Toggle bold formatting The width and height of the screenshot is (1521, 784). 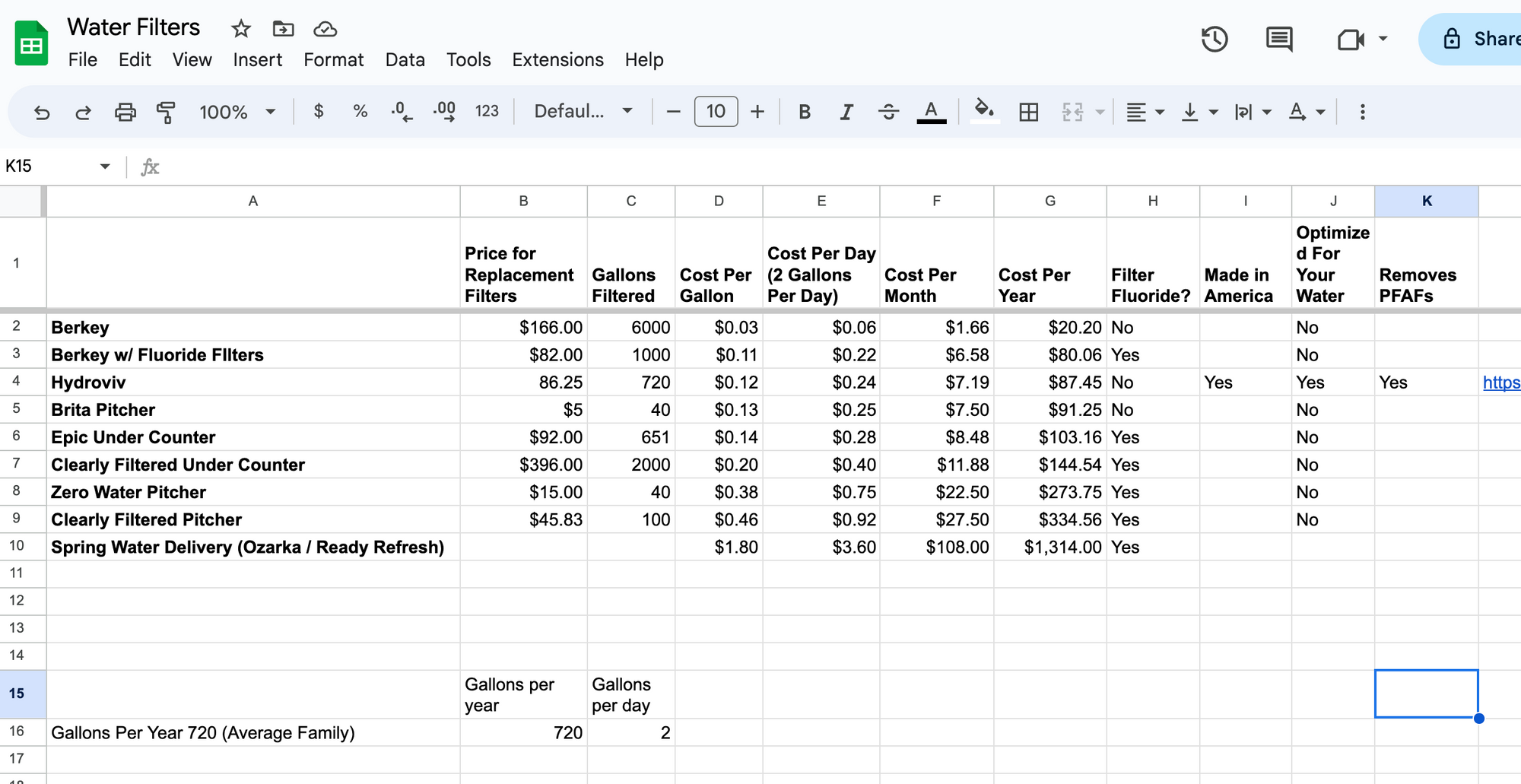tap(804, 113)
